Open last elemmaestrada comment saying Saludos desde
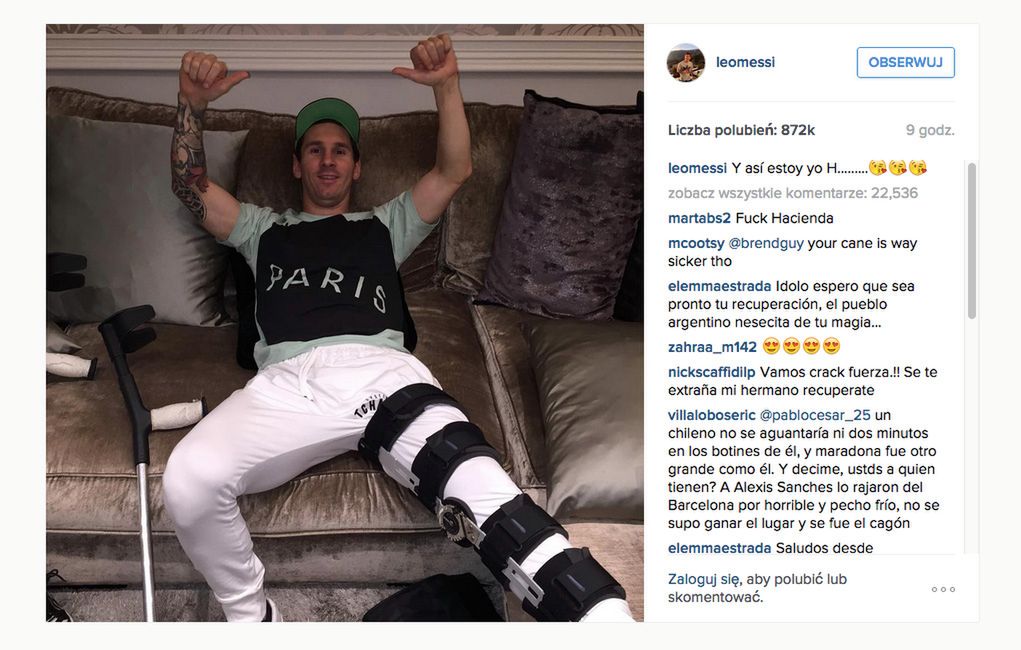The width and height of the screenshot is (1021, 650). point(770,548)
